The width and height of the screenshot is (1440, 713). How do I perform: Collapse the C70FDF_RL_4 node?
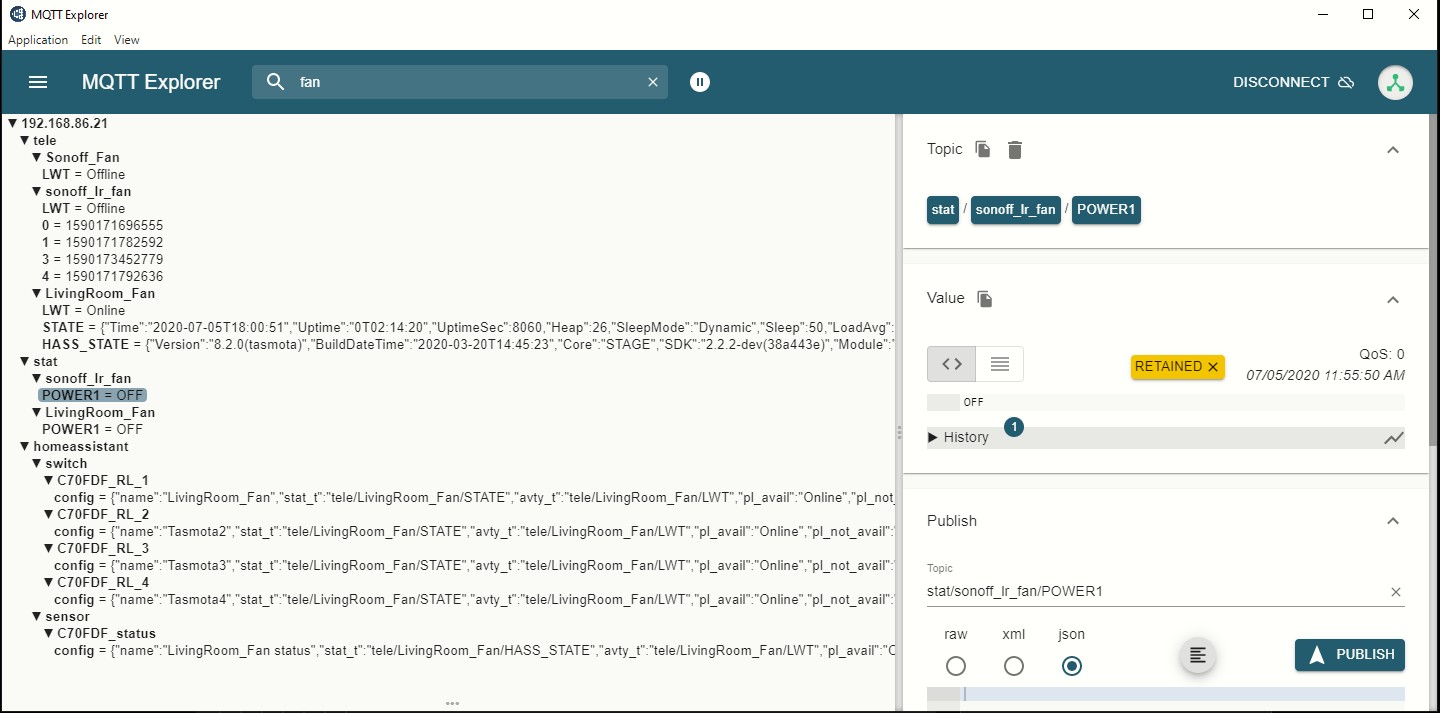(49, 582)
